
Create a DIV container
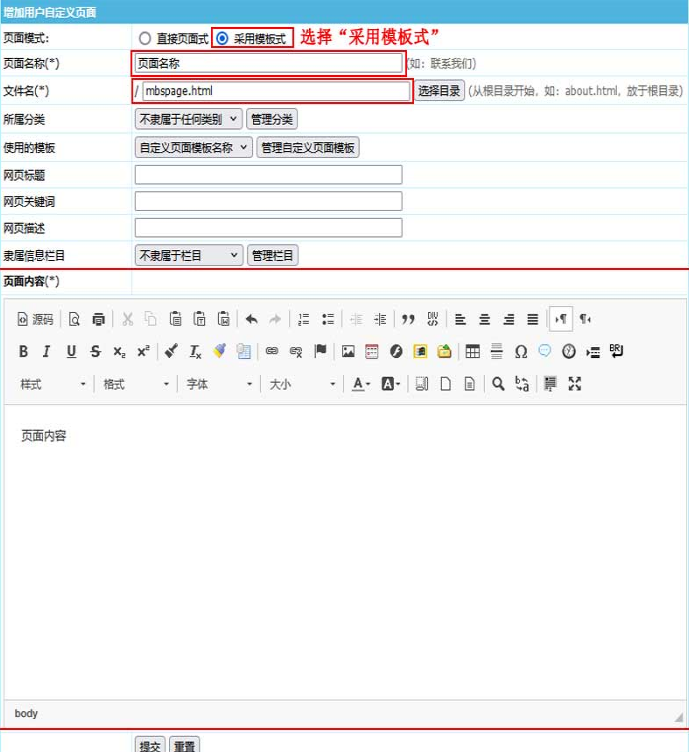click(432, 319)
